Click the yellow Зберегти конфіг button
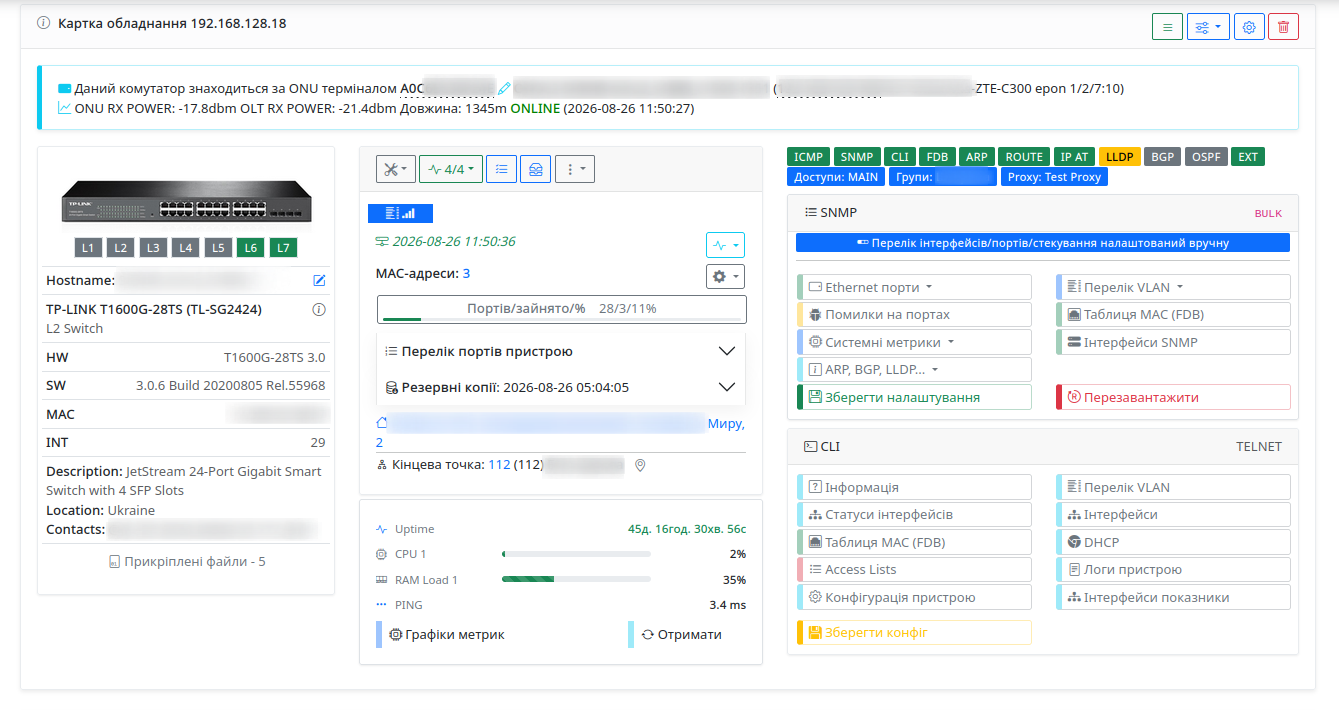The image size is (1339, 710). click(x=914, y=632)
